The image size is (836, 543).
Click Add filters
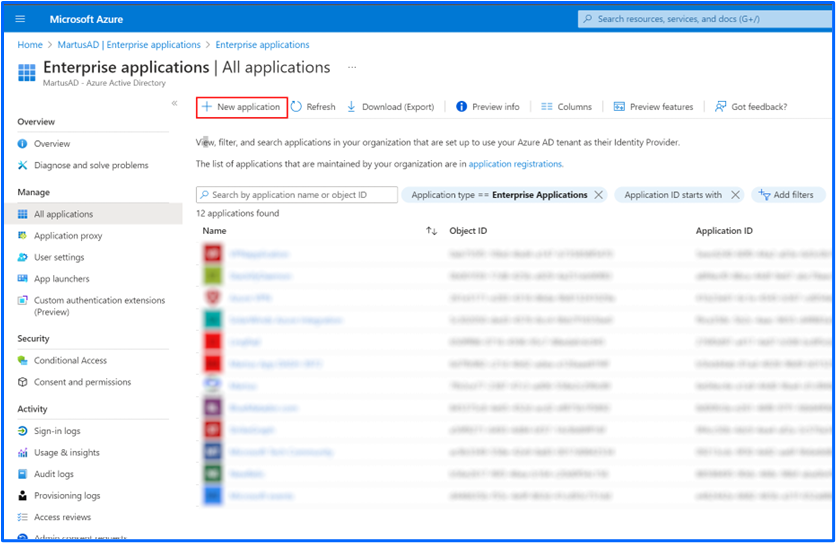(787, 195)
